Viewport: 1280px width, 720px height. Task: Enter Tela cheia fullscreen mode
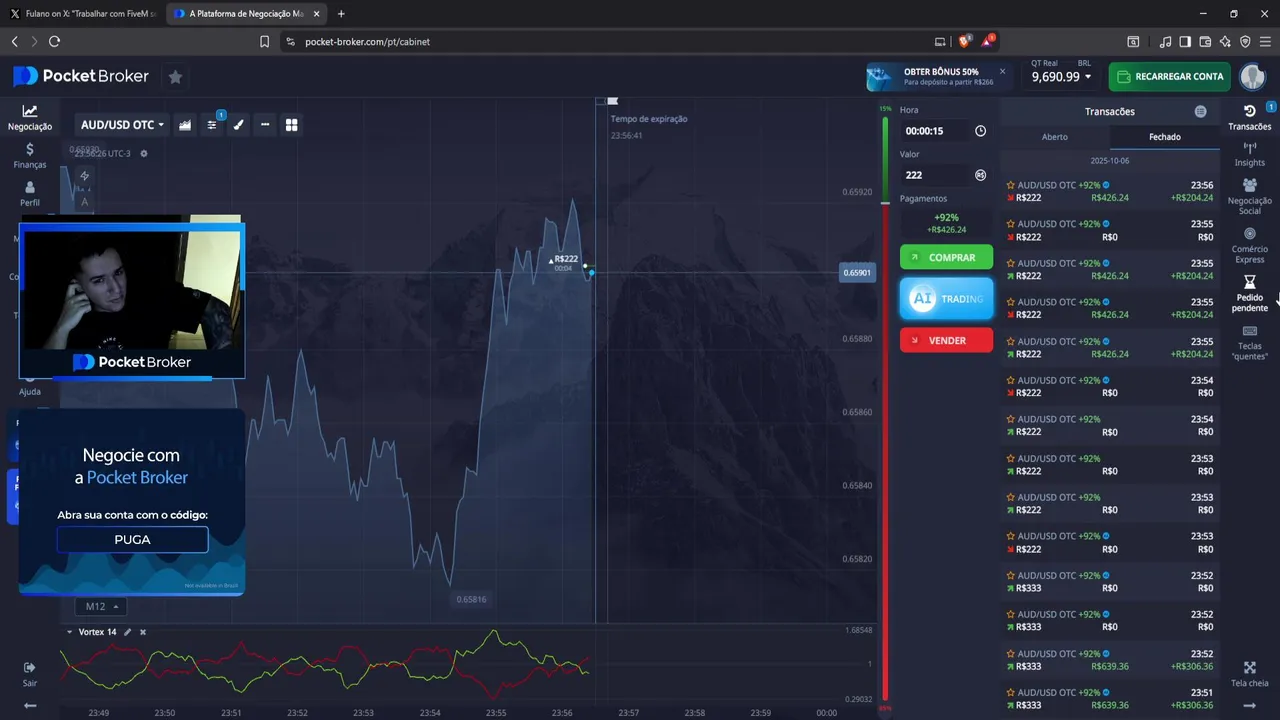click(x=1249, y=674)
